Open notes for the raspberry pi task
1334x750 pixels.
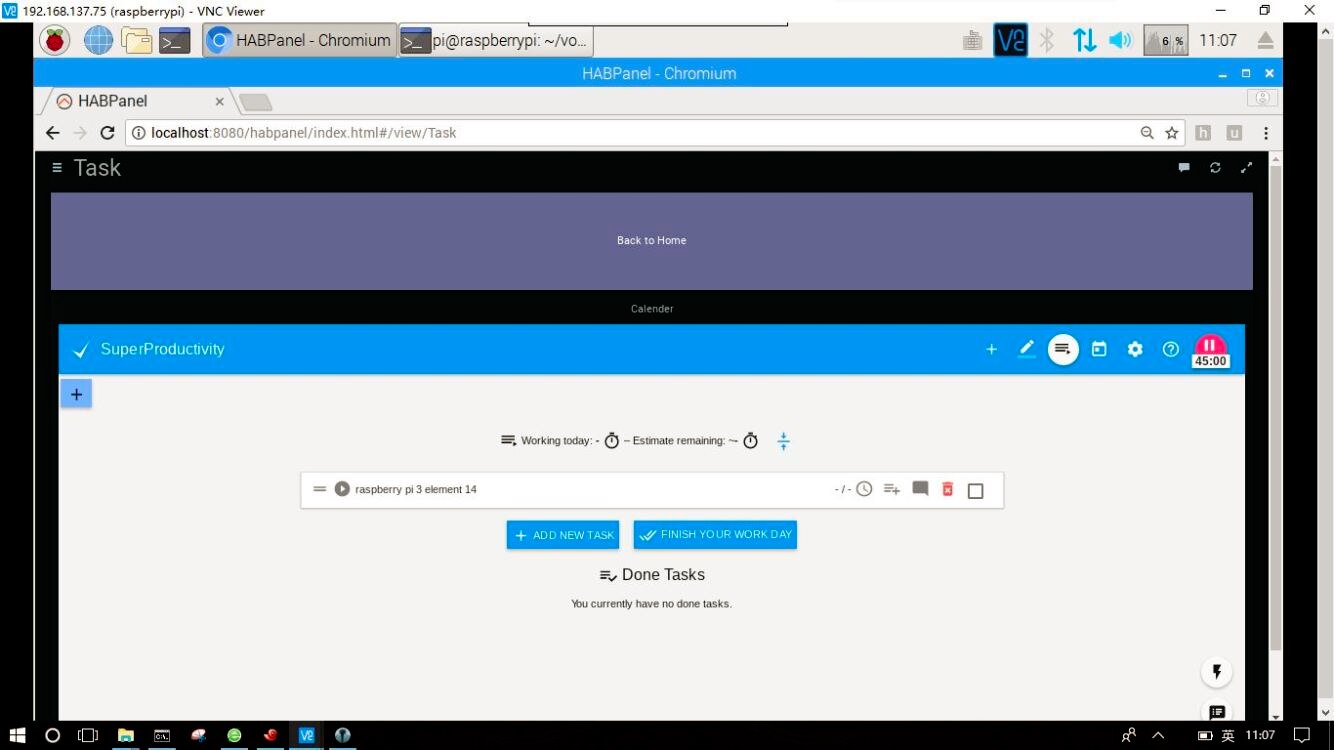(920, 489)
